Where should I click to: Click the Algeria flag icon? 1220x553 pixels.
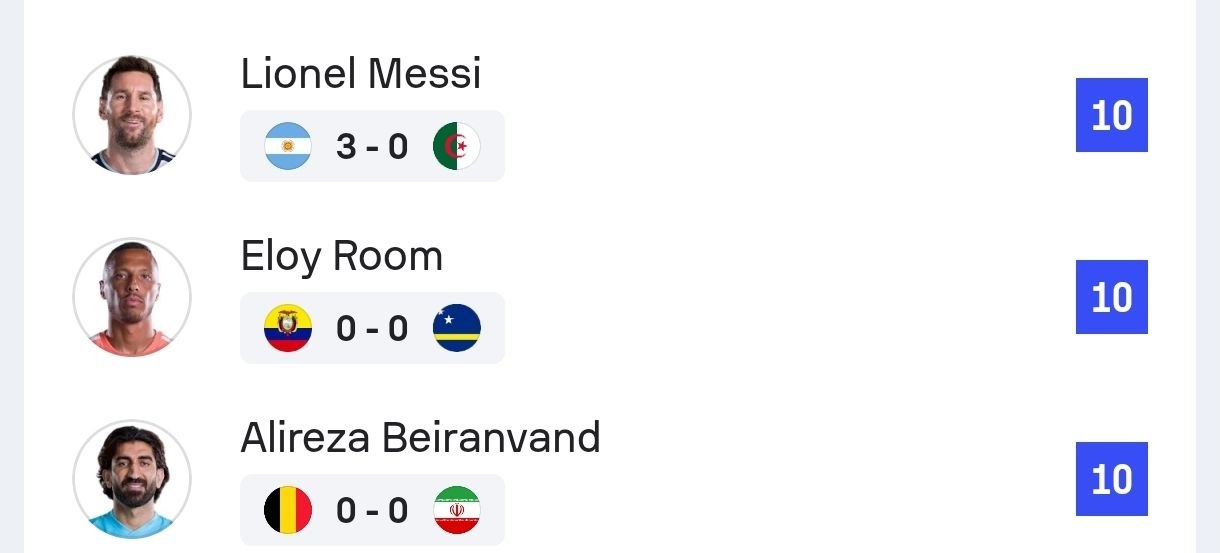(457, 146)
